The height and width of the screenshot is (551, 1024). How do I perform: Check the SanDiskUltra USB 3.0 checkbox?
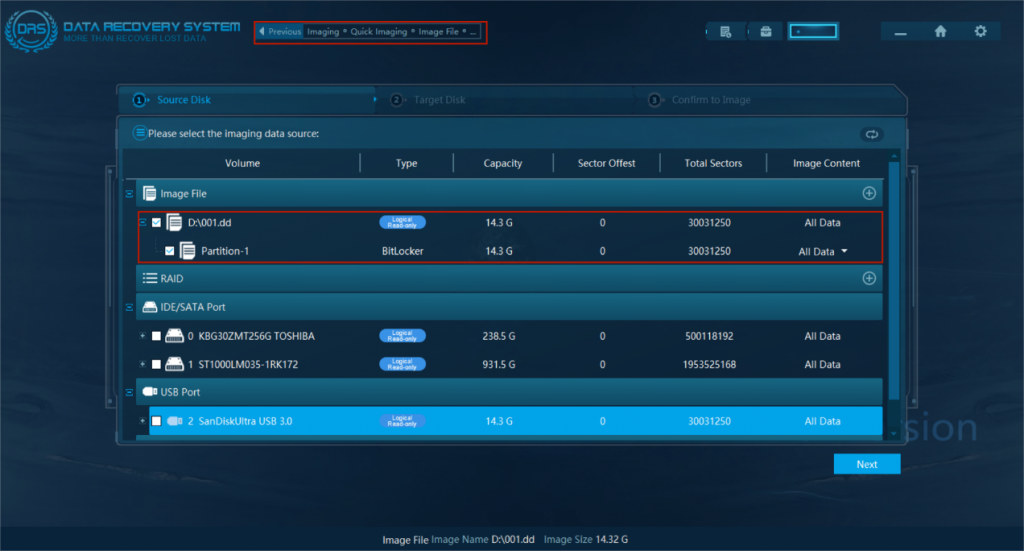[x=156, y=421]
